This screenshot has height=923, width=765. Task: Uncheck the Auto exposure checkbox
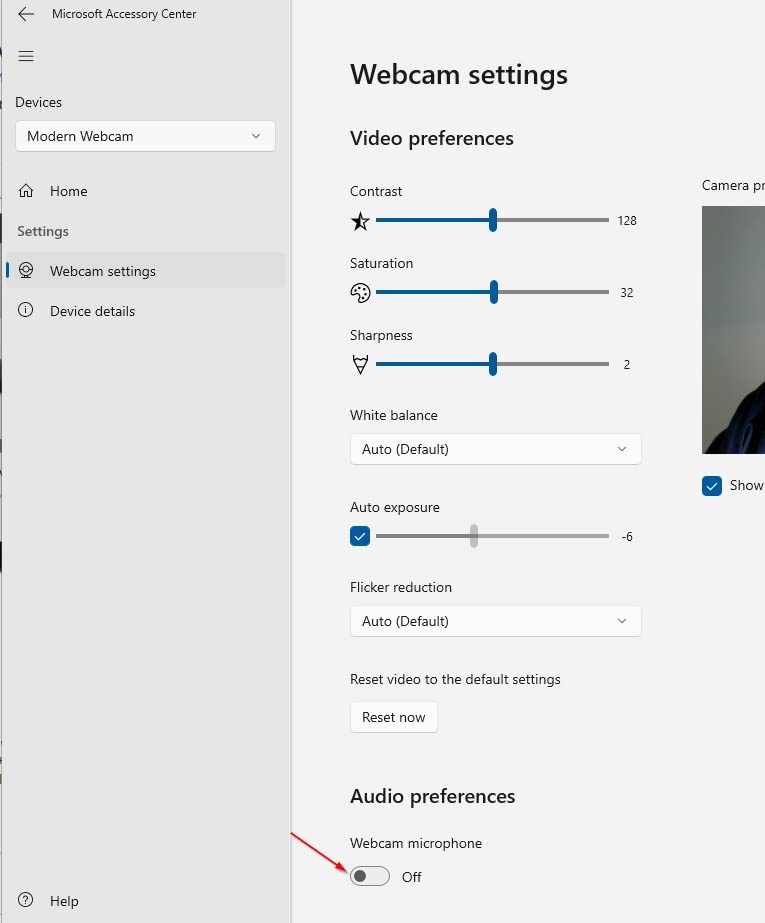(x=360, y=536)
